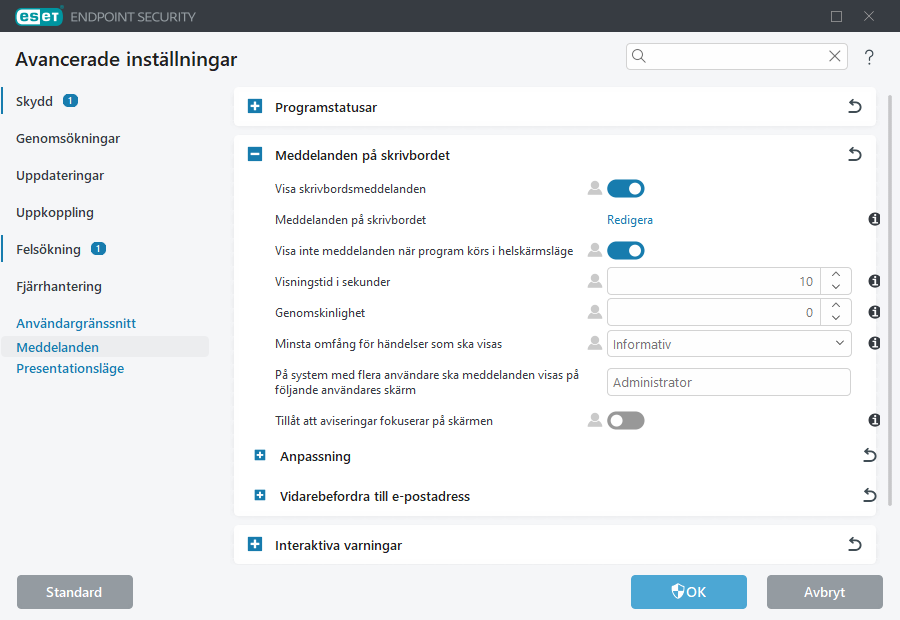Reset Meddelanden på skrivbordet section to default
900x620 pixels.
tap(855, 155)
